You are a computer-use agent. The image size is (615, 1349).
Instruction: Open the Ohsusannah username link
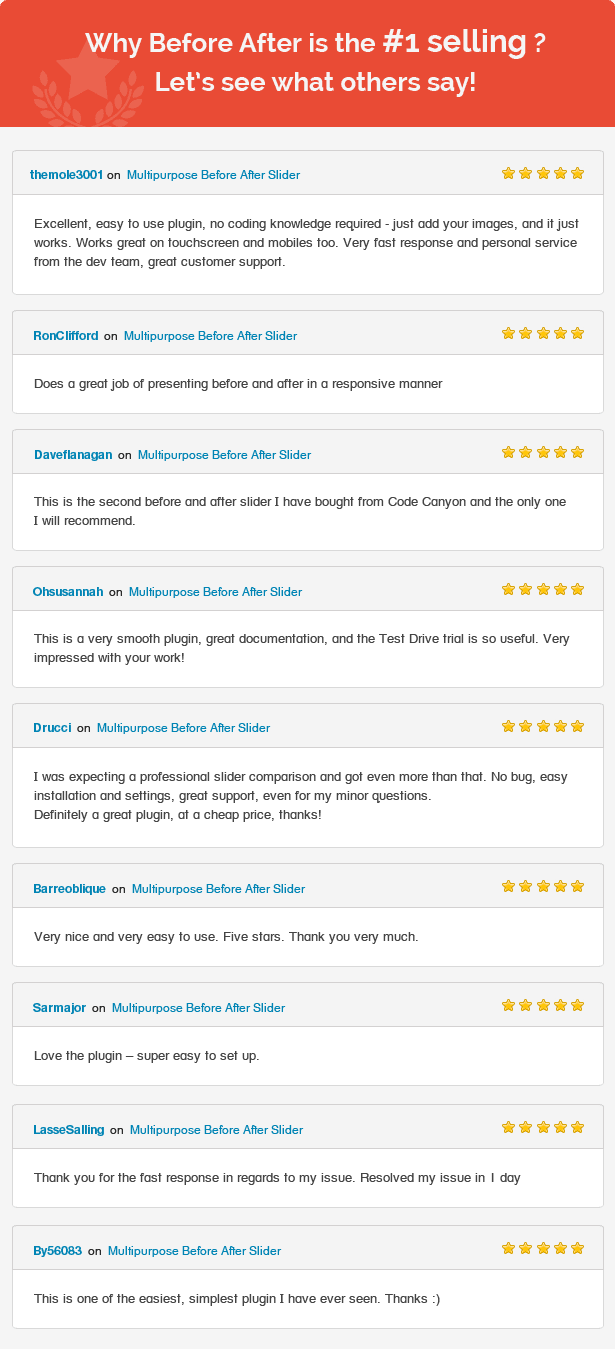click(68, 592)
